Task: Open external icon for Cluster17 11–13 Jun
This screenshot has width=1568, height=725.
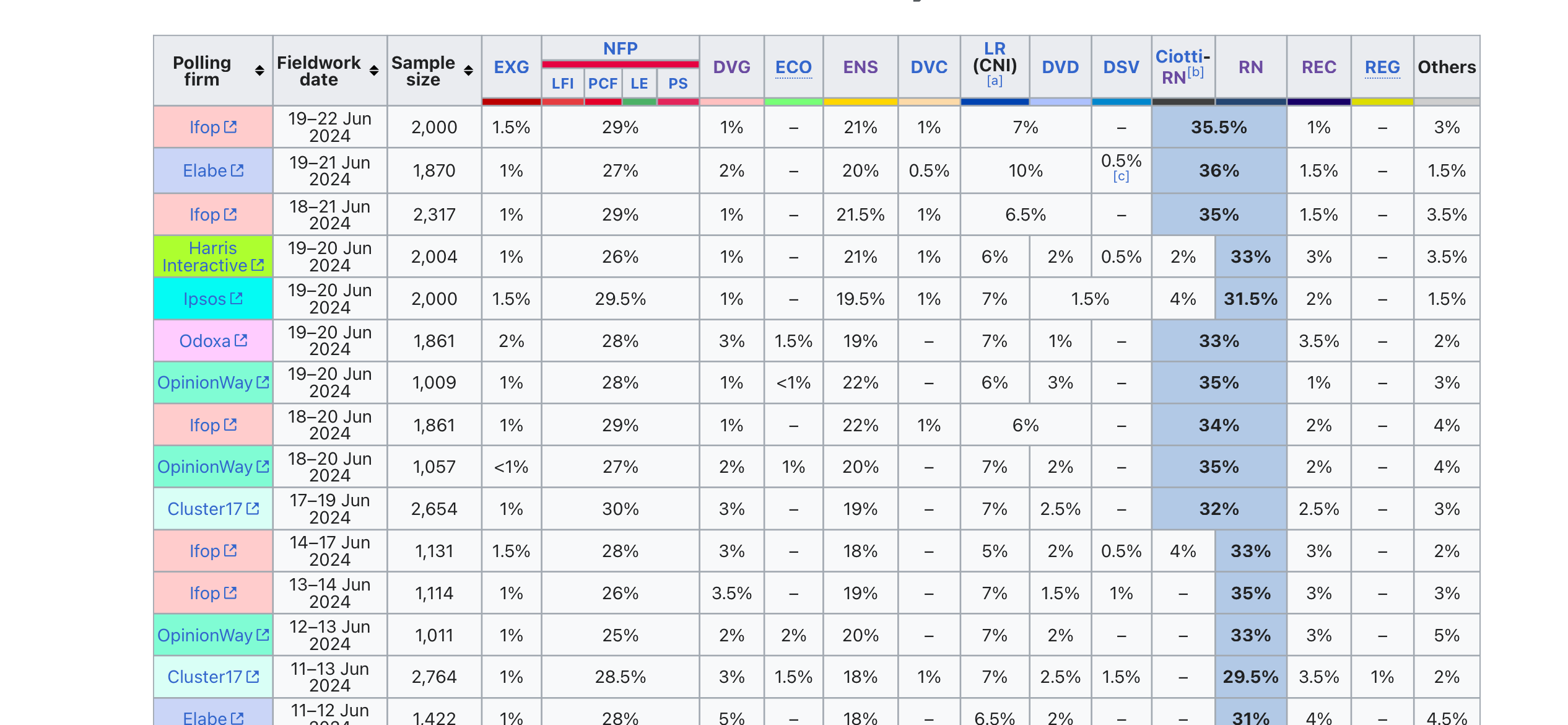Action: pos(253,677)
